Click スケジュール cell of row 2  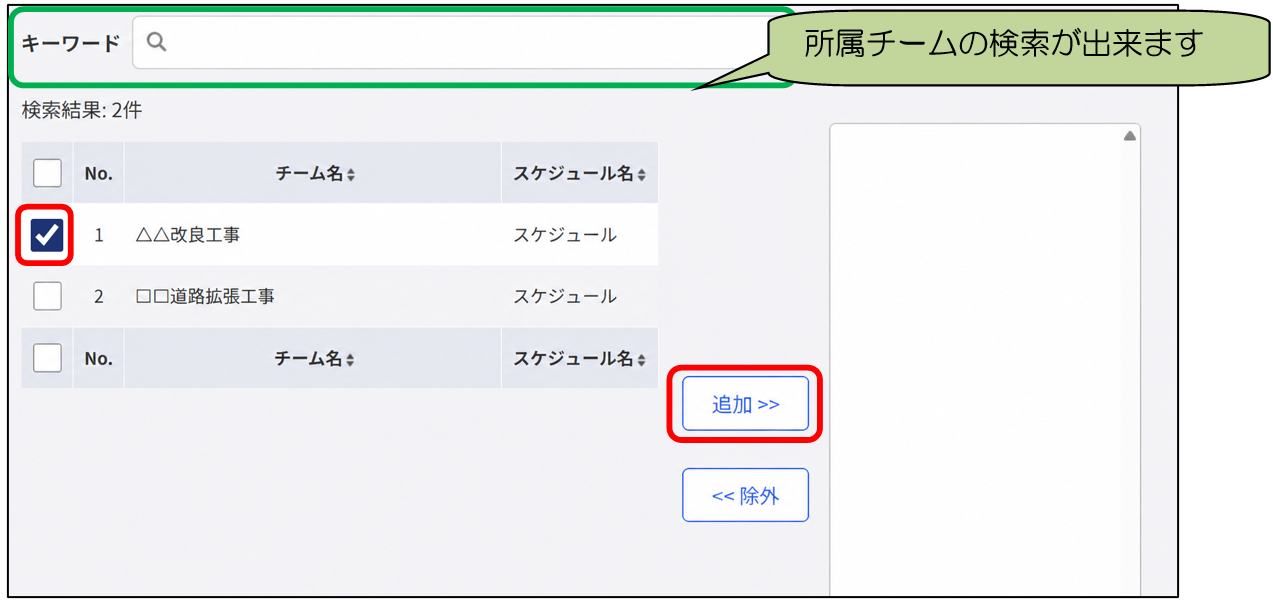(x=565, y=297)
